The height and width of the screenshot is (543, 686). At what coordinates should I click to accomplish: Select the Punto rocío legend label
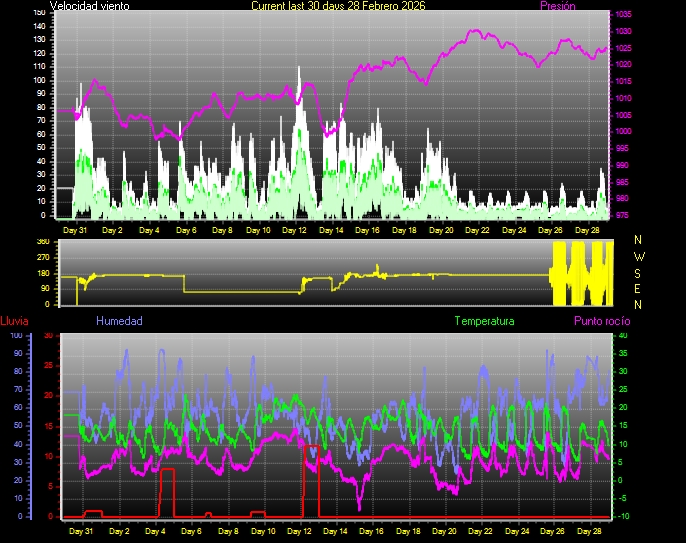click(x=602, y=321)
